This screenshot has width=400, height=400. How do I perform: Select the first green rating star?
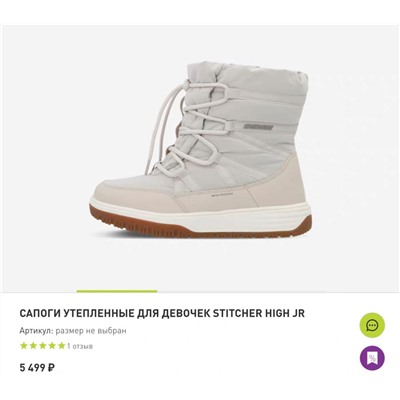[24, 346]
